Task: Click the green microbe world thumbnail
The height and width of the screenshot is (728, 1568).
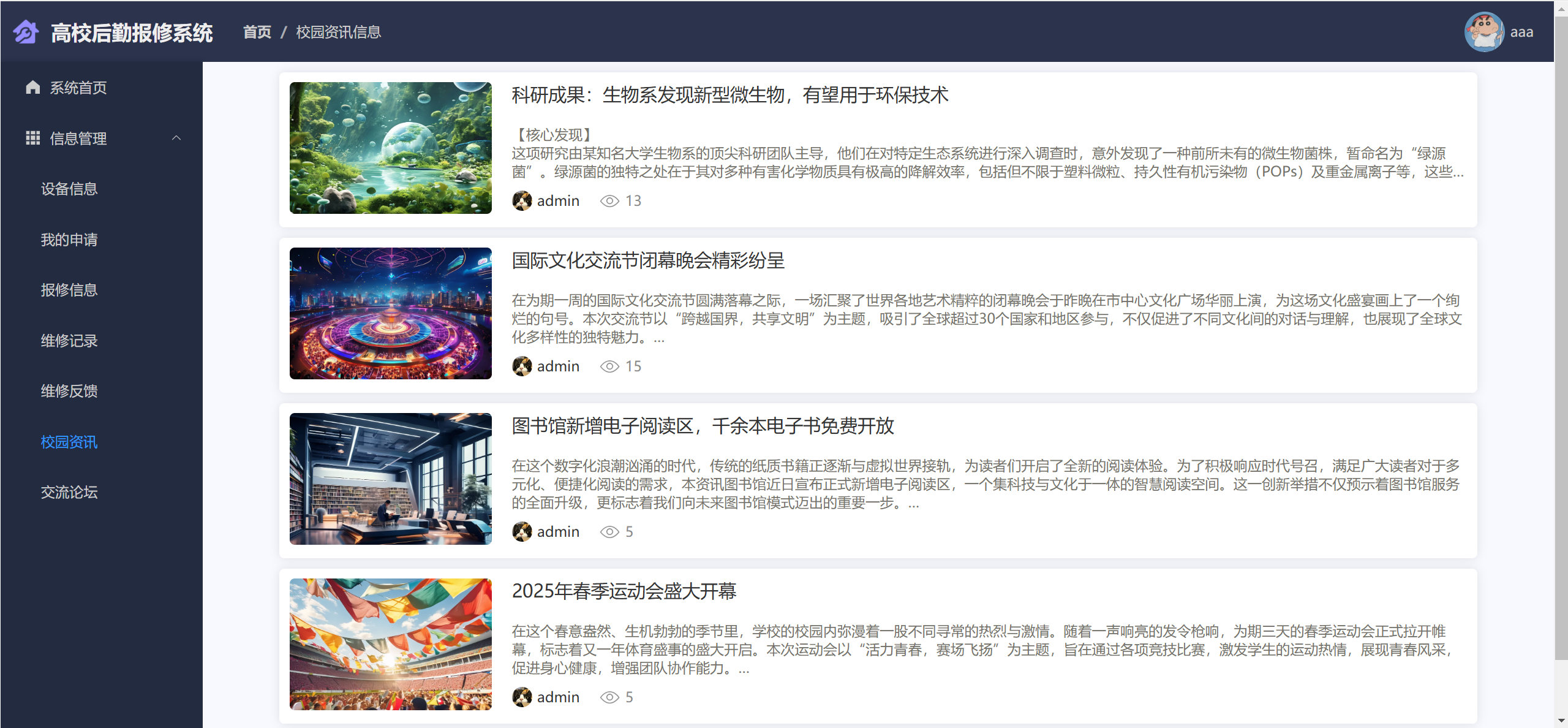Action: point(391,148)
